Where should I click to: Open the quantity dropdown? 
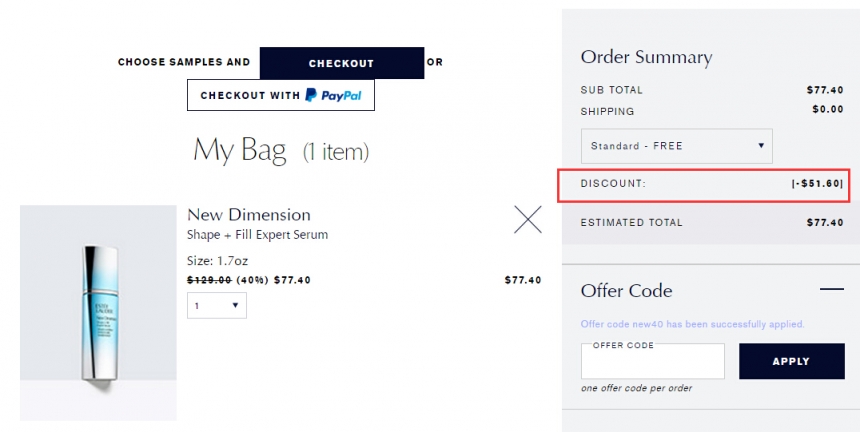(217, 305)
